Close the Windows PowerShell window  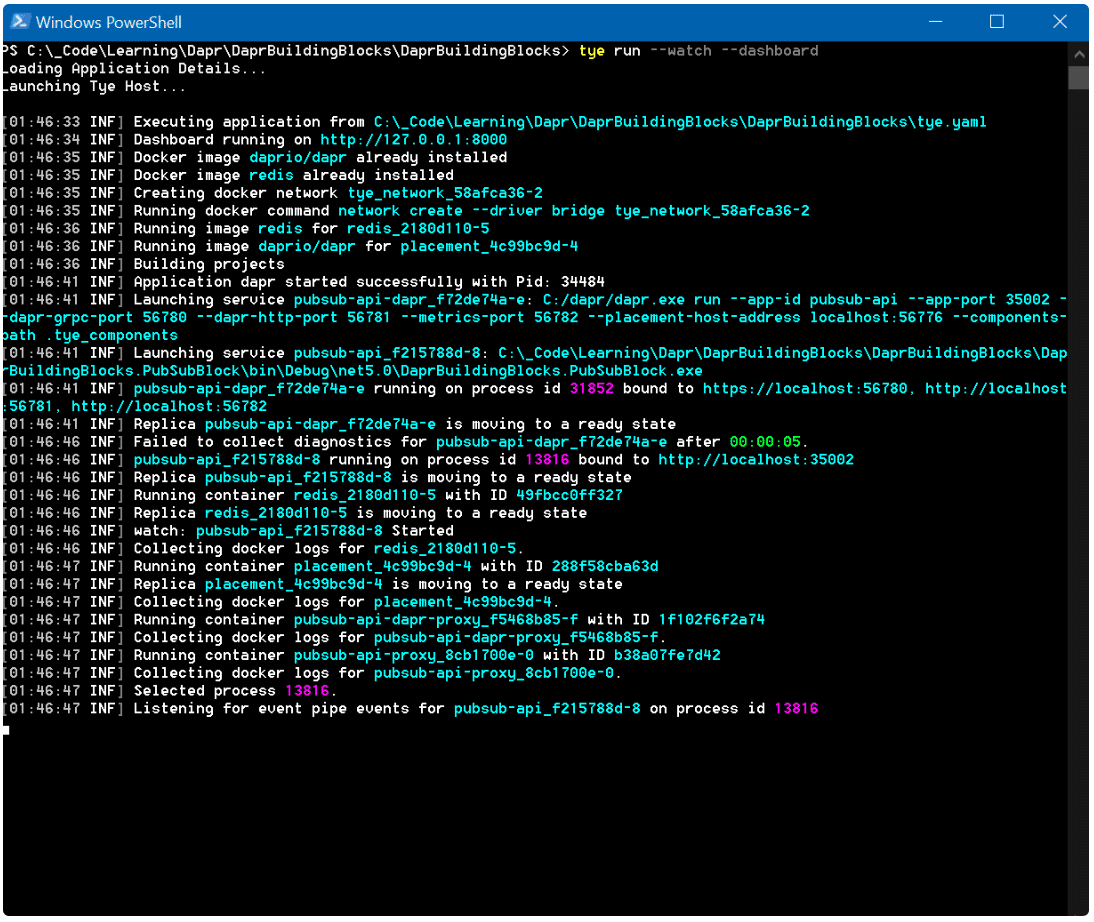1059,22
